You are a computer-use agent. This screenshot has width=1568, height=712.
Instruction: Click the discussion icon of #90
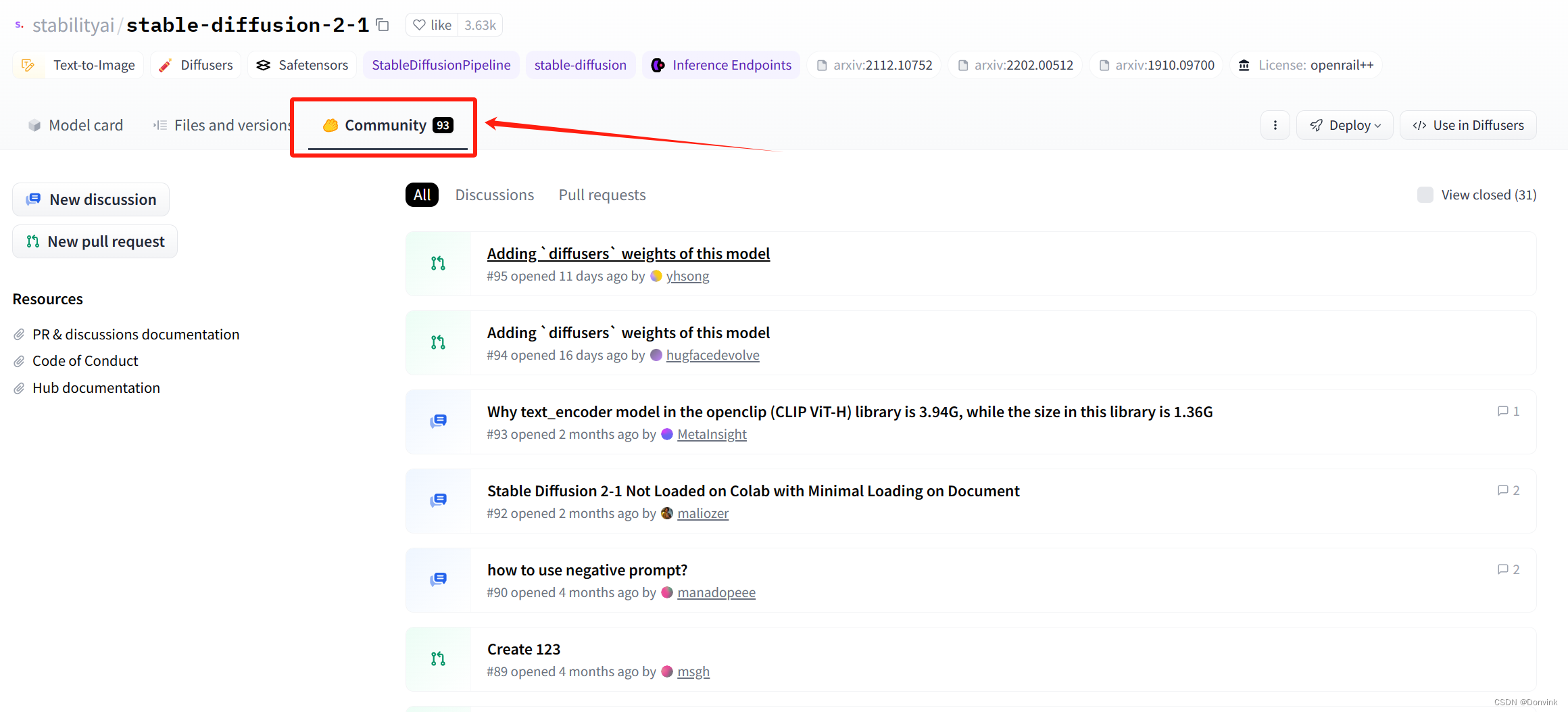pos(438,580)
